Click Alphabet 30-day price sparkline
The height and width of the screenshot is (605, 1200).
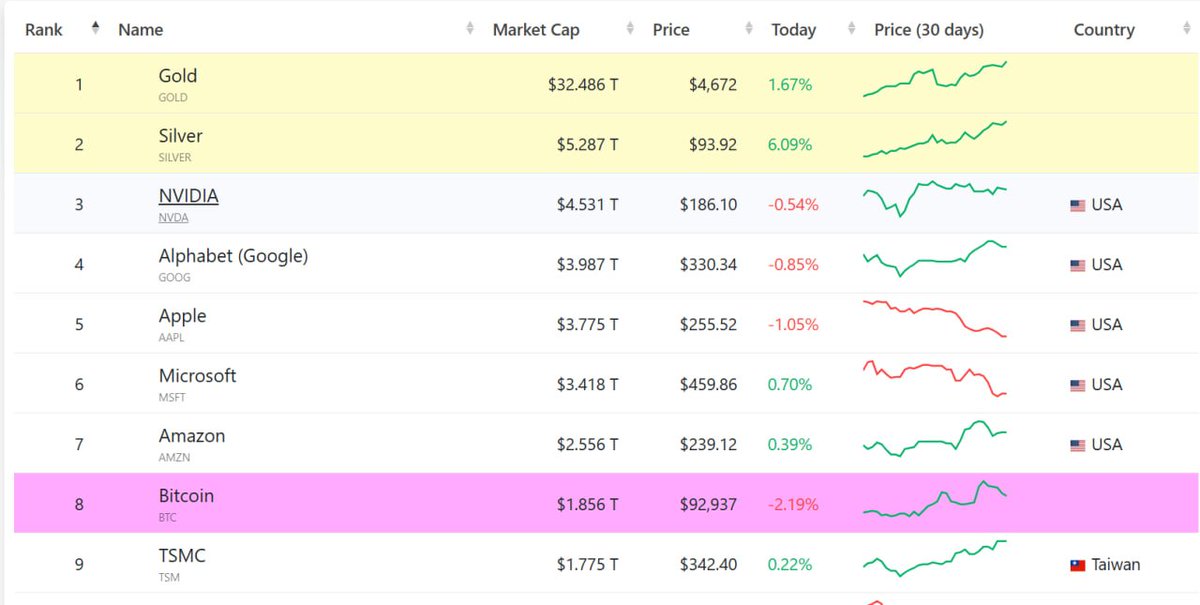(935, 258)
